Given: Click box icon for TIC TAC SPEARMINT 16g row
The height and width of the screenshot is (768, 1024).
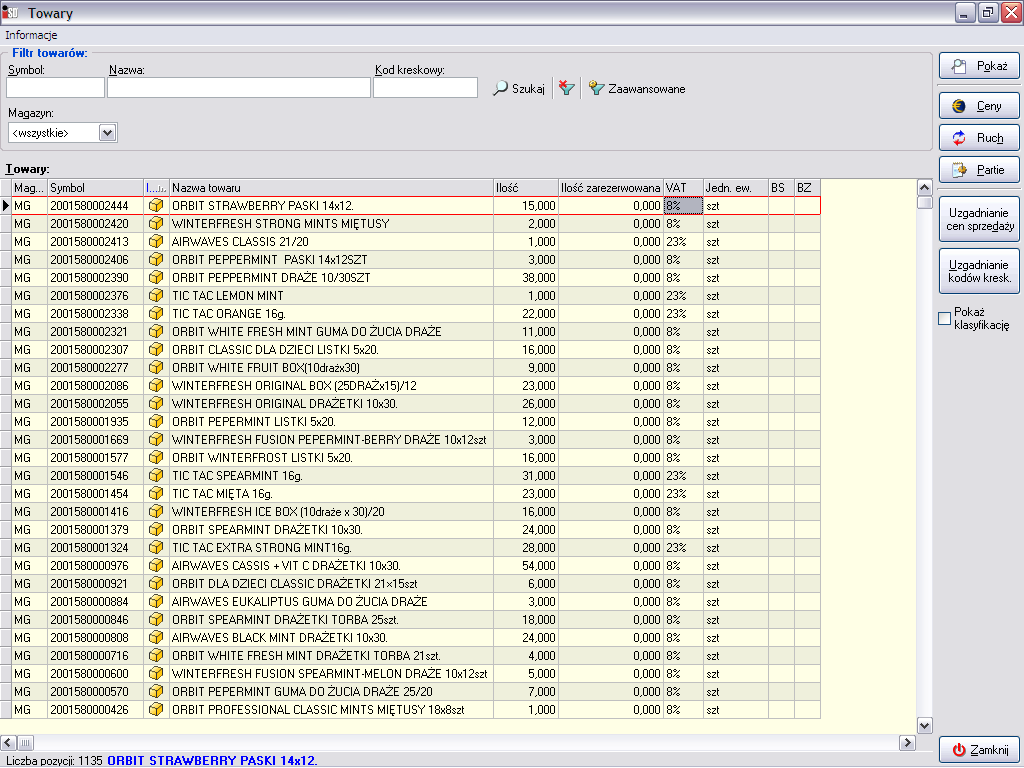Looking at the screenshot, I should [x=156, y=475].
